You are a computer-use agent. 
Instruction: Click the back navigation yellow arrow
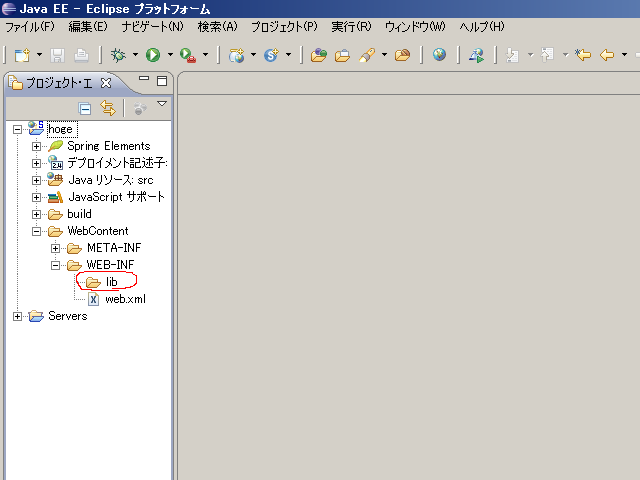click(606, 55)
